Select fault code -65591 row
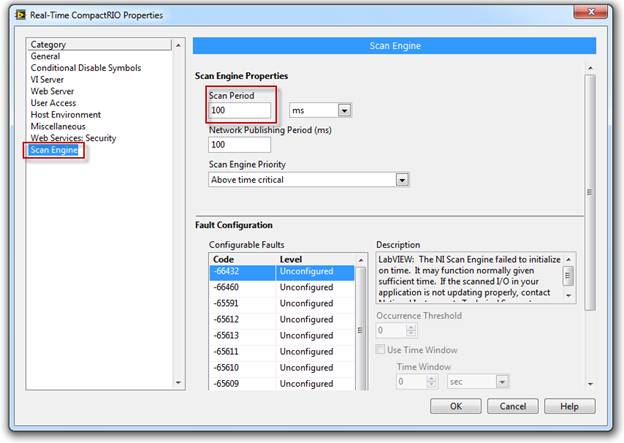 click(x=280, y=303)
